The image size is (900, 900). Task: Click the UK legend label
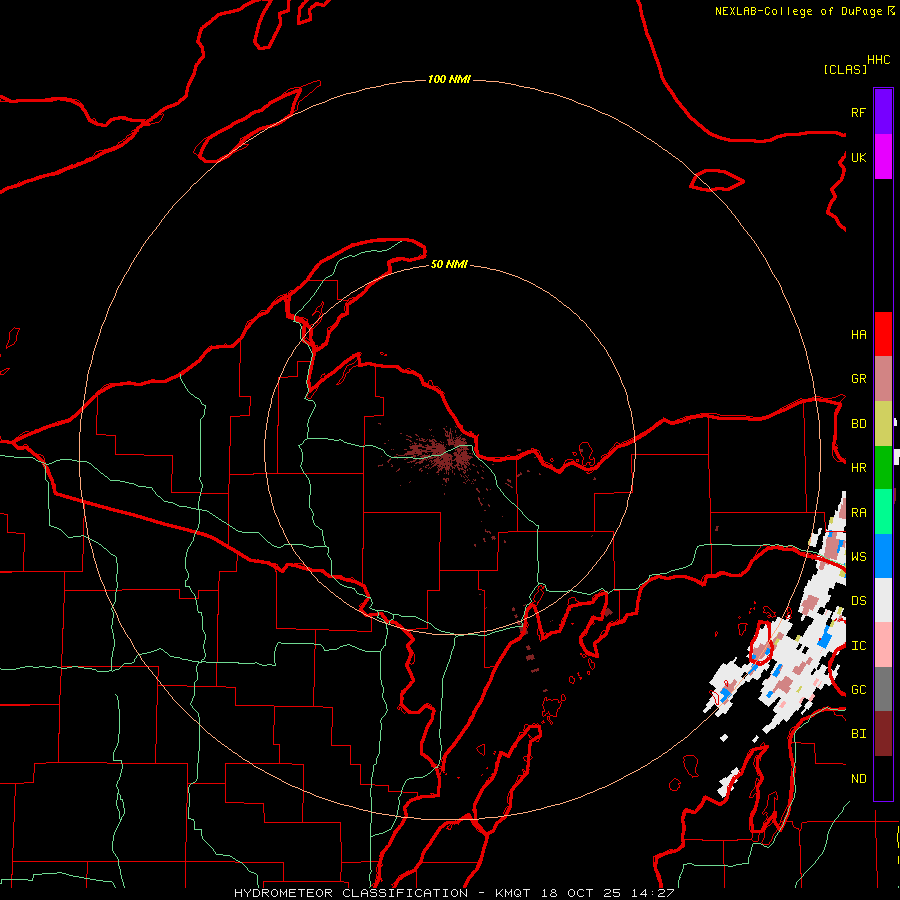(858, 157)
